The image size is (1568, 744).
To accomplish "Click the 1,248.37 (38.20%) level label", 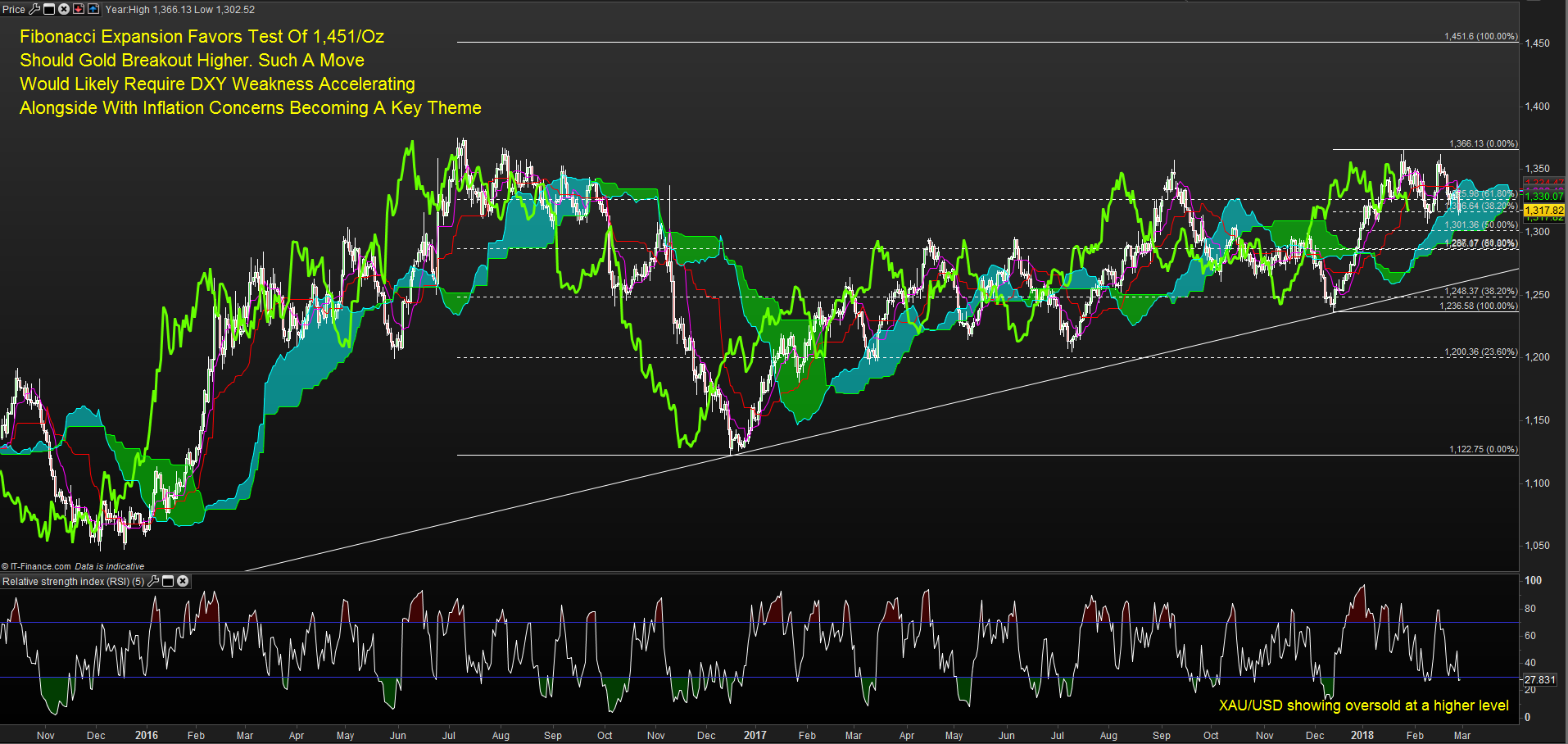I will (1480, 291).
